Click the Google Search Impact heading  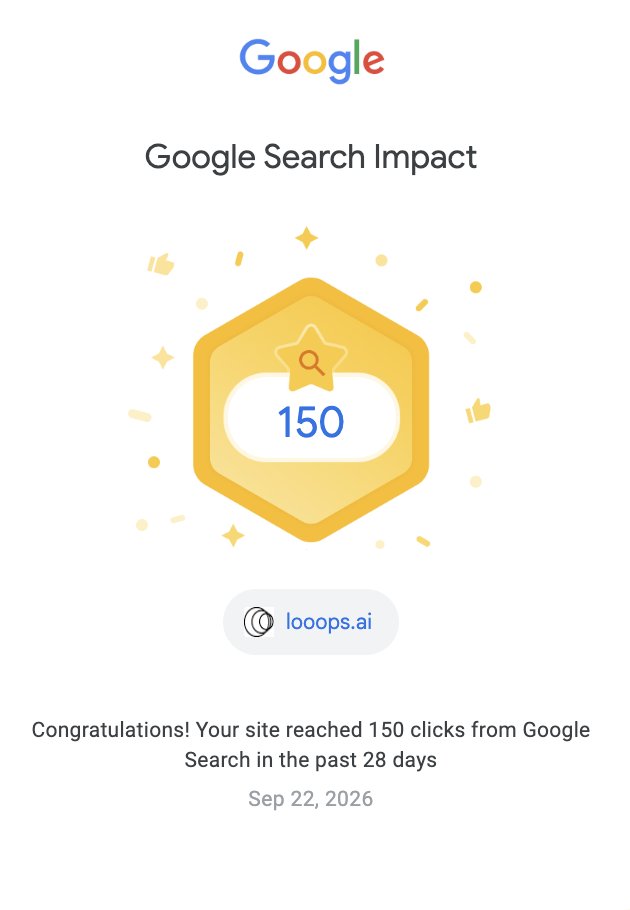(x=311, y=157)
